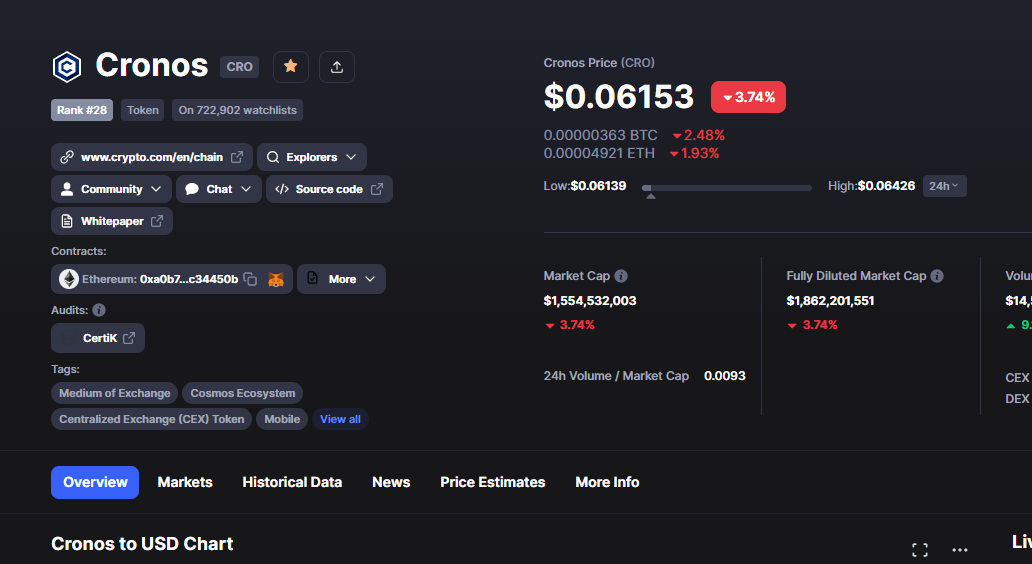Click the Token badge
Viewport: 1032px width, 564px height.
tap(143, 110)
